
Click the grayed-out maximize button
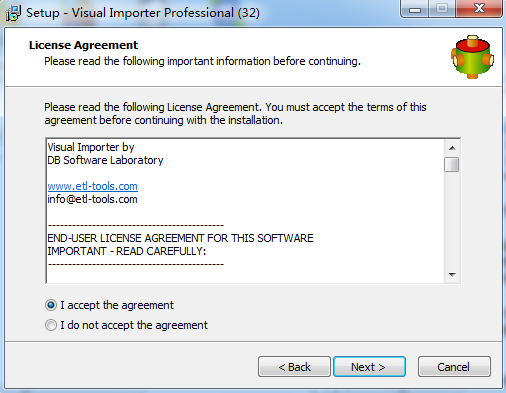click(442, 9)
